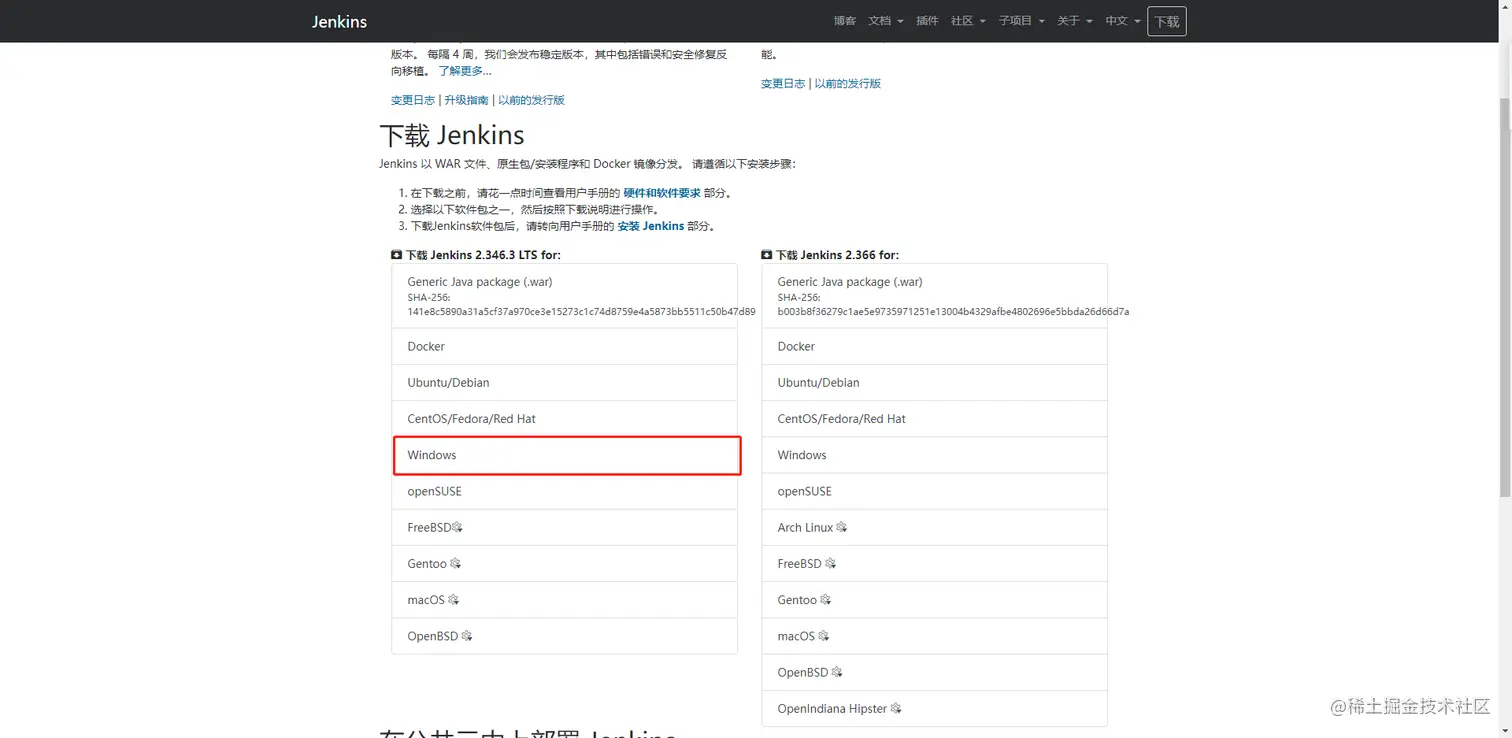Open the 硬件和软件要求 link
The width and height of the screenshot is (1512, 738).
662,193
